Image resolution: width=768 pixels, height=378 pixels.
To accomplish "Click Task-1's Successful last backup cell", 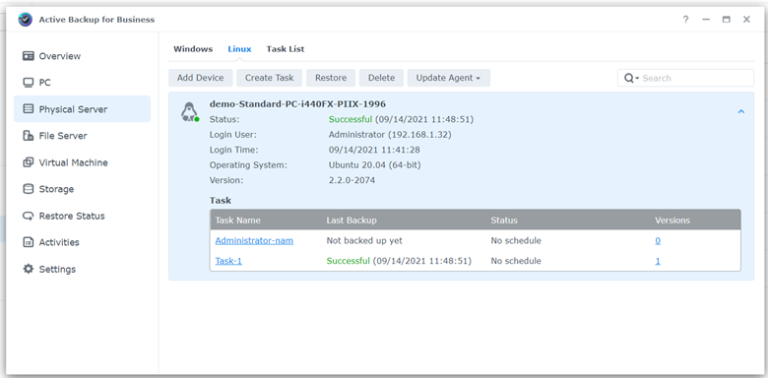I will [x=399, y=261].
